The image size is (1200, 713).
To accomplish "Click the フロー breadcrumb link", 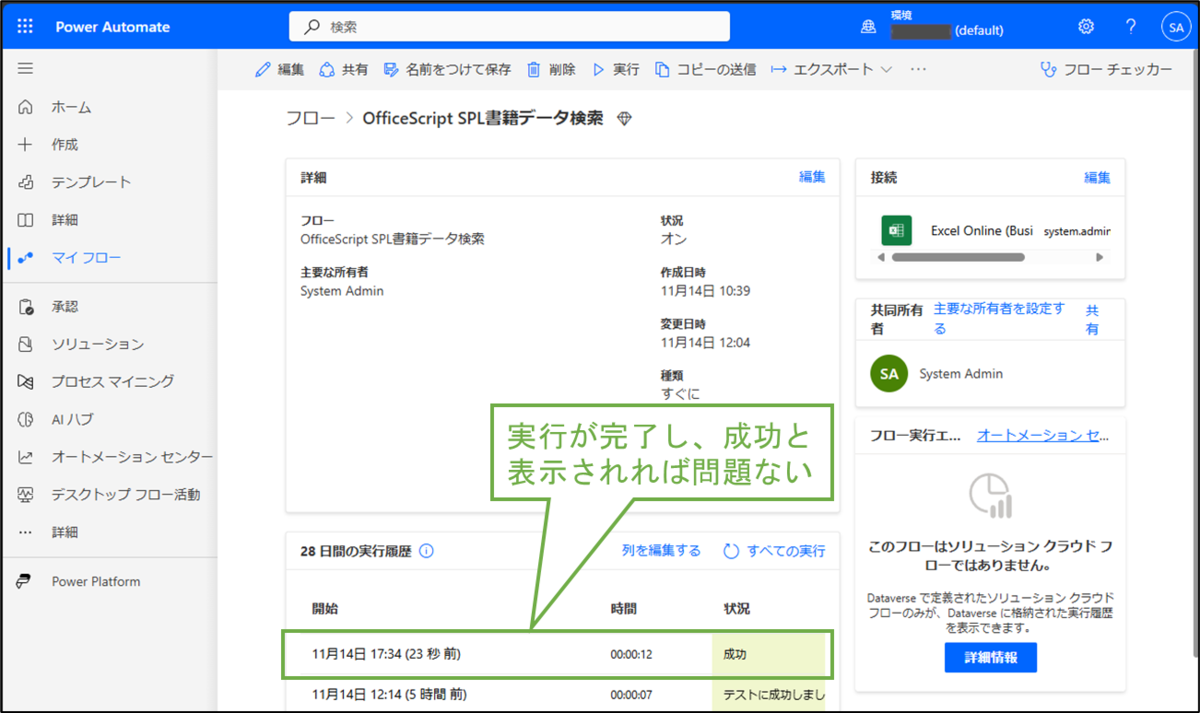I will pyautogui.click(x=311, y=118).
